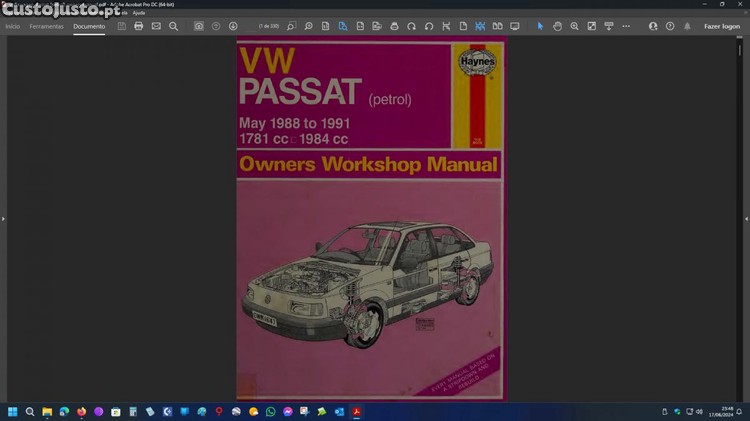This screenshot has width=750, height=421.
Task: Switch to the Ferramentas tab
Action: [x=46, y=26]
